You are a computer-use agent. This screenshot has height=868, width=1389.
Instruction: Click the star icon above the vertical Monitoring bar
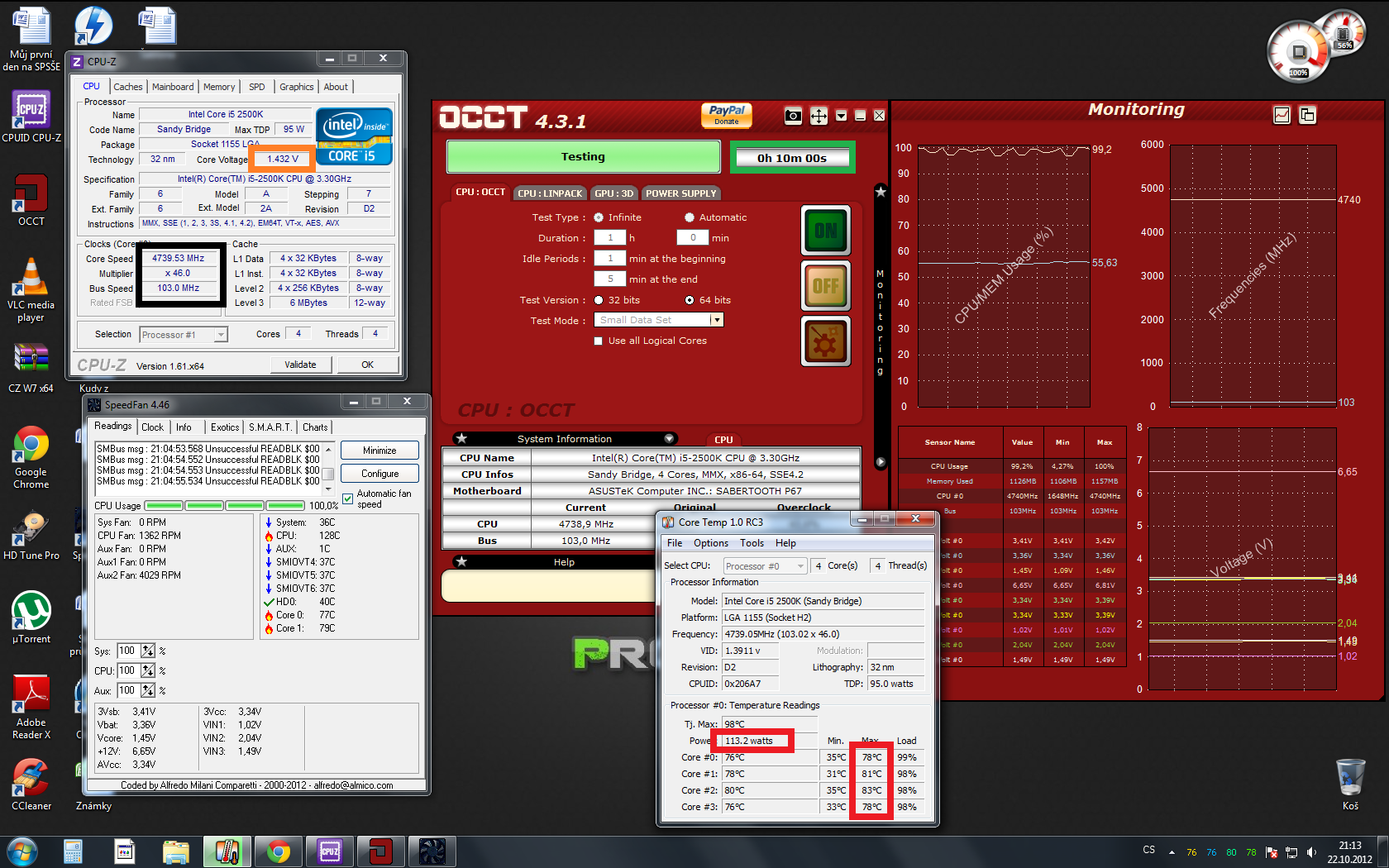pyautogui.click(x=881, y=192)
